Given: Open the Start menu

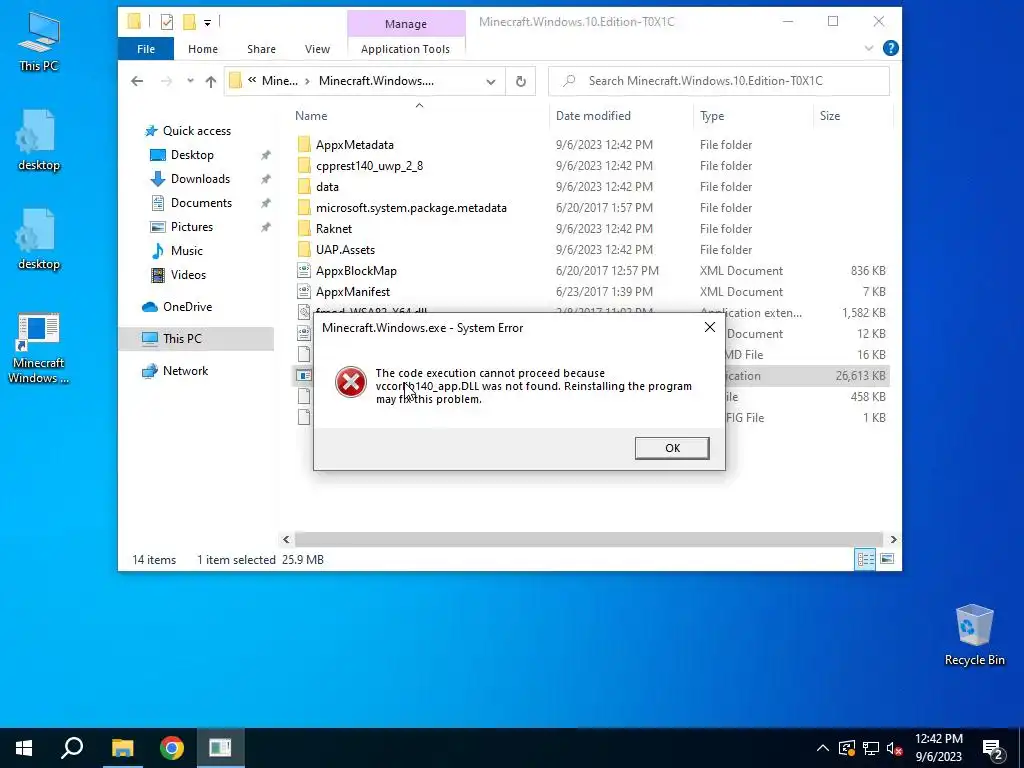Looking at the screenshot, I should pyautogui.click(x=24, y=748).
